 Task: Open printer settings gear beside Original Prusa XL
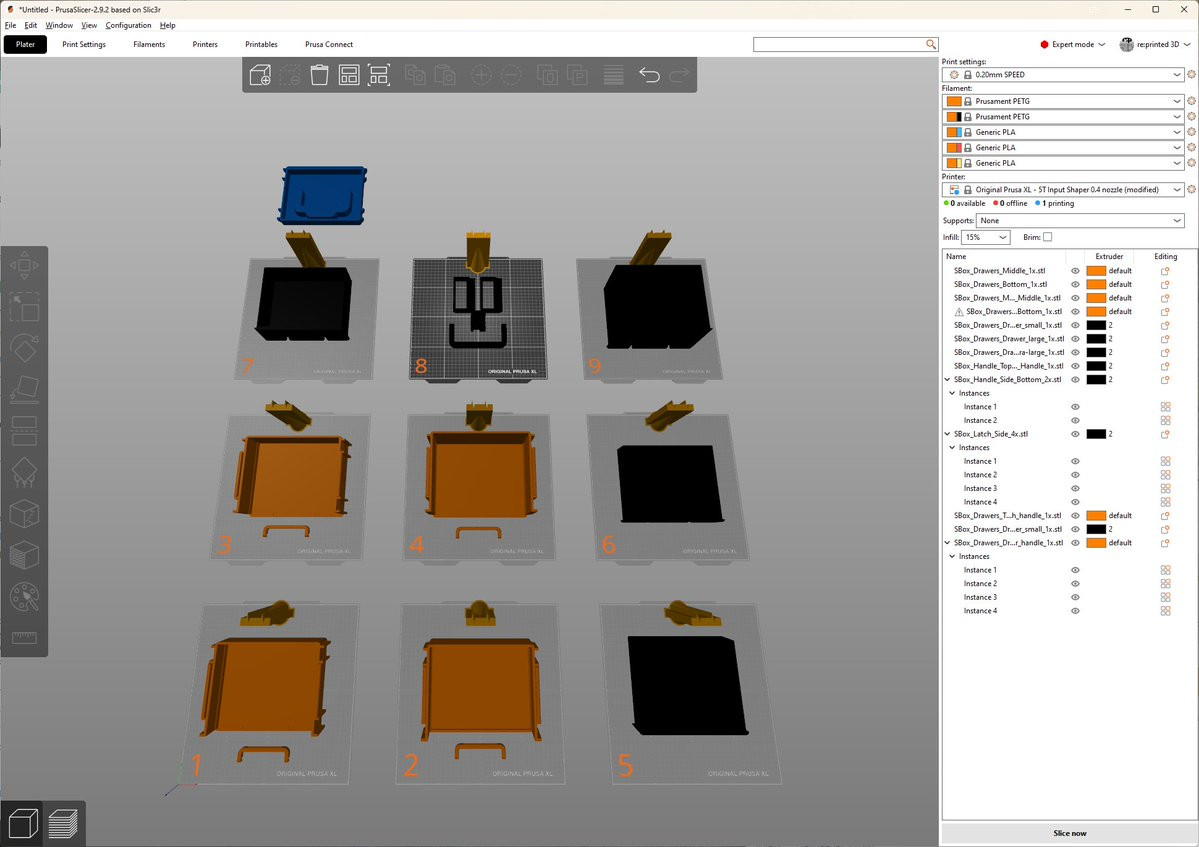1191,190
